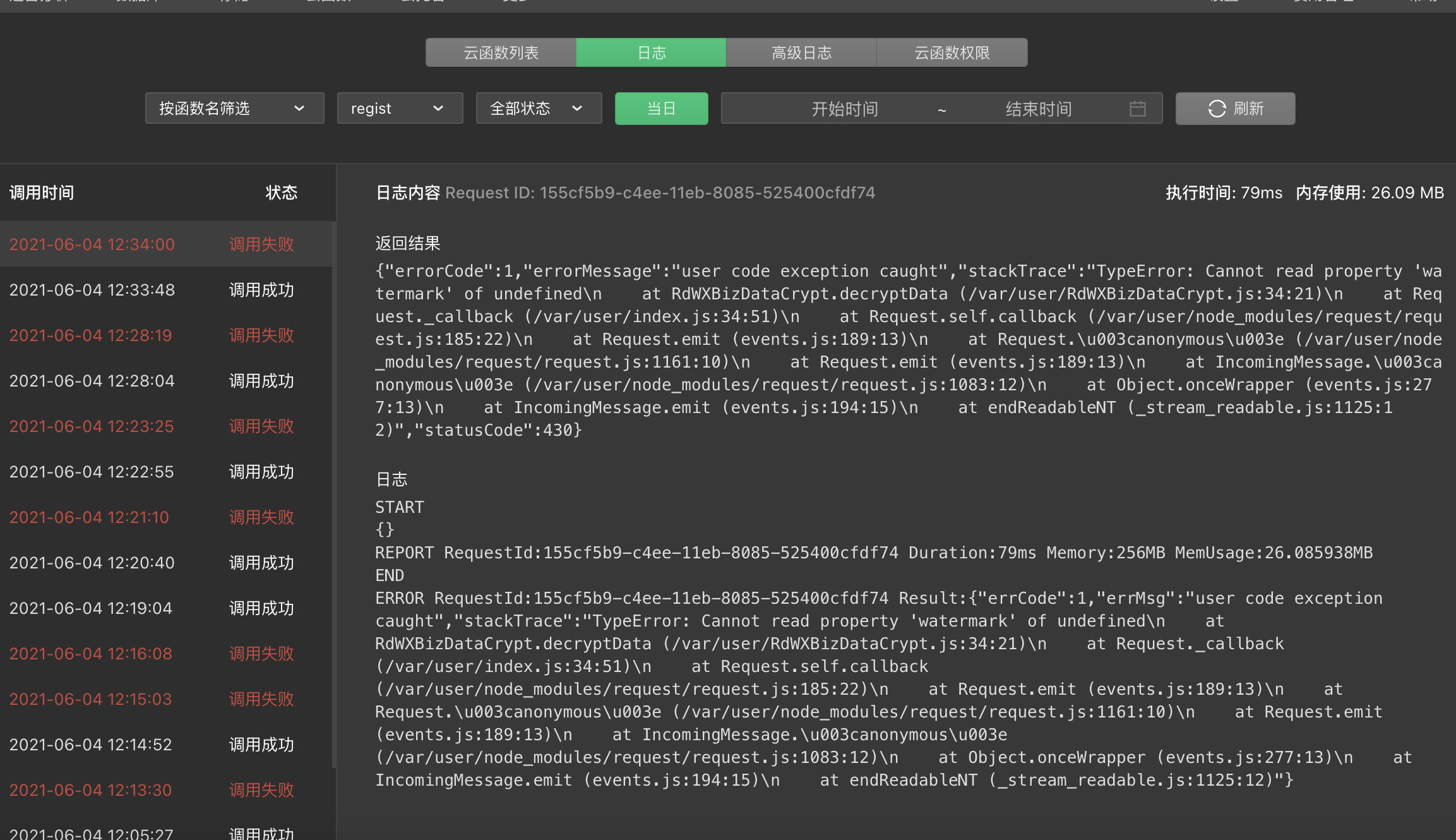Click the refresh circular arrow icon
This screenshot has height=840, width=1456.
[1216, 109]
